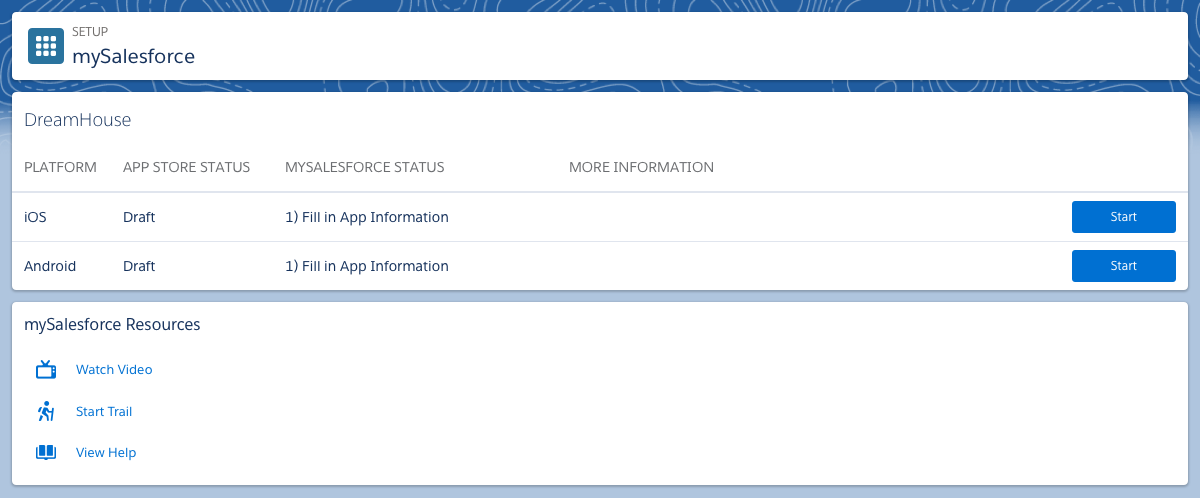This screenshot has height=498, width=1200.
Task: Click the mySalesforce setup grid icon
Action: tap(46, 46)
